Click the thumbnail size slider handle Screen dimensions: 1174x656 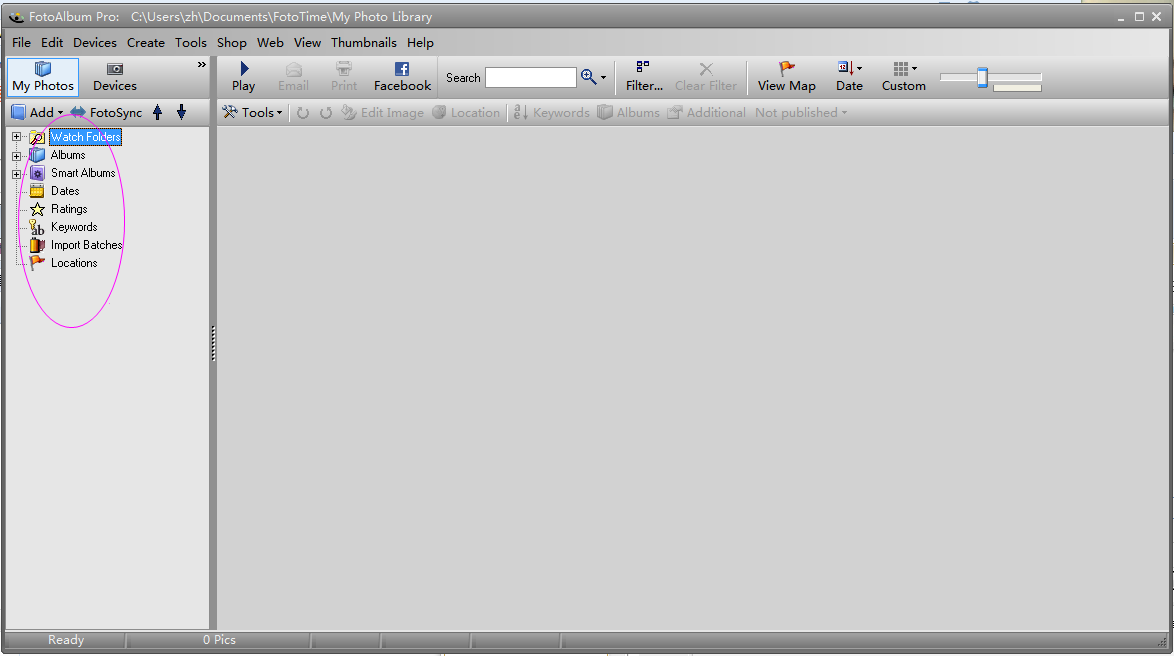click(x=982, y=77)
